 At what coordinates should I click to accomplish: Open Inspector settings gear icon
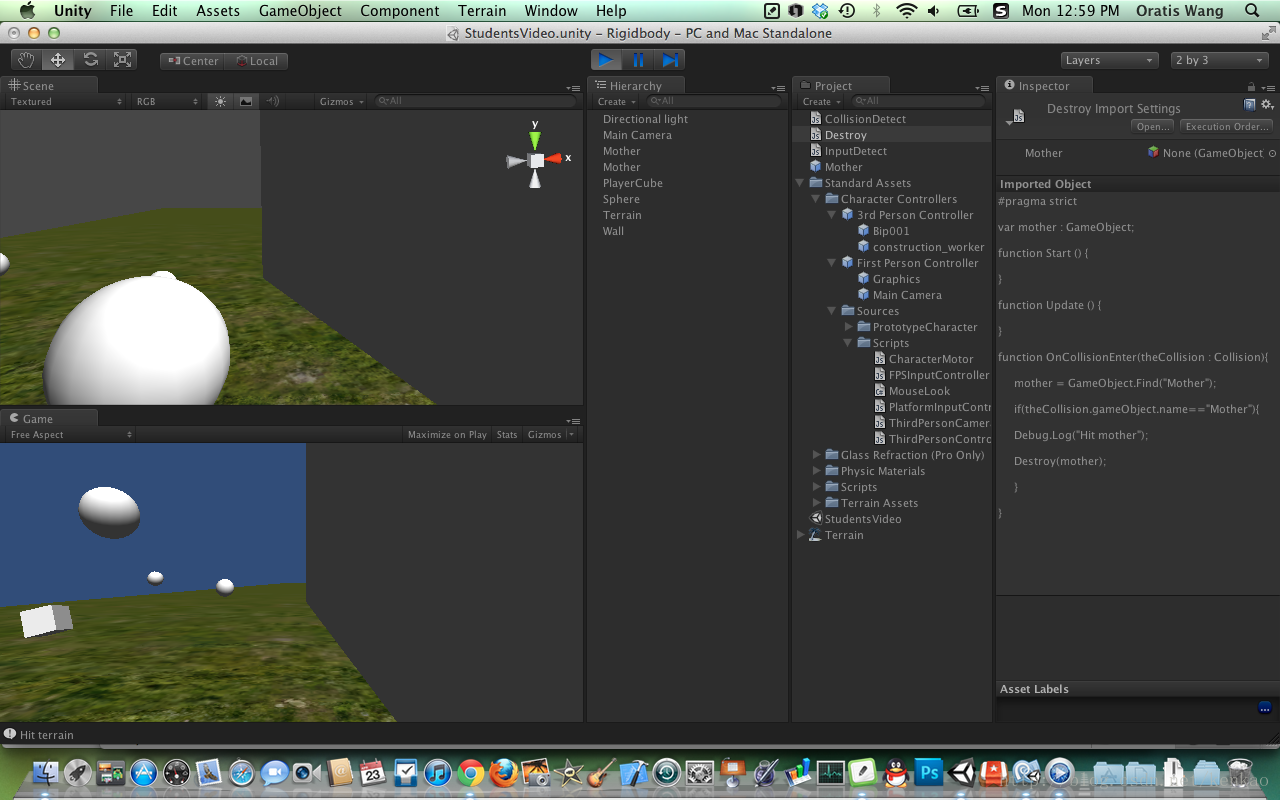1267,104
